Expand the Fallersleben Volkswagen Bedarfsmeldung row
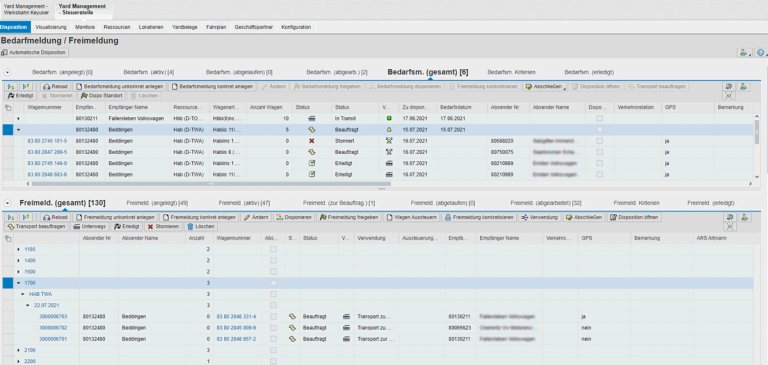 [19, 119]
